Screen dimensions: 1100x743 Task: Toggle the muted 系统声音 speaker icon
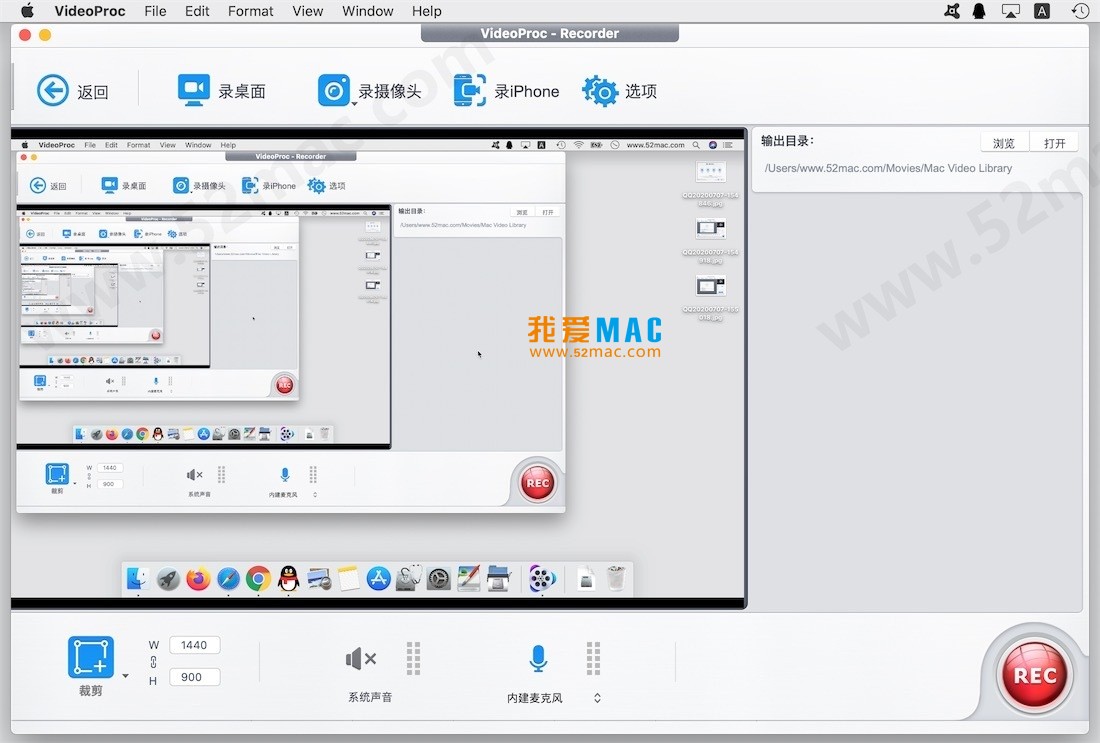[x=361, y=659]
